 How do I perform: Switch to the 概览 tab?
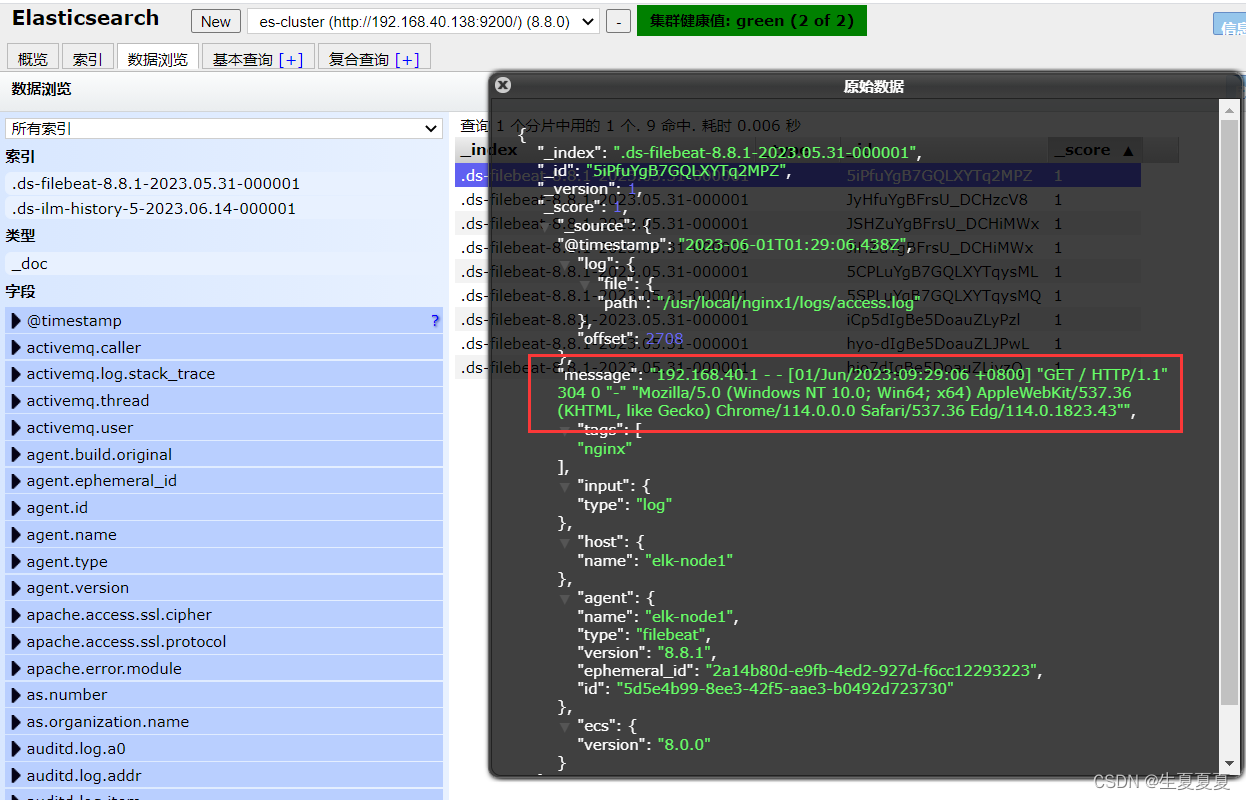33,59
